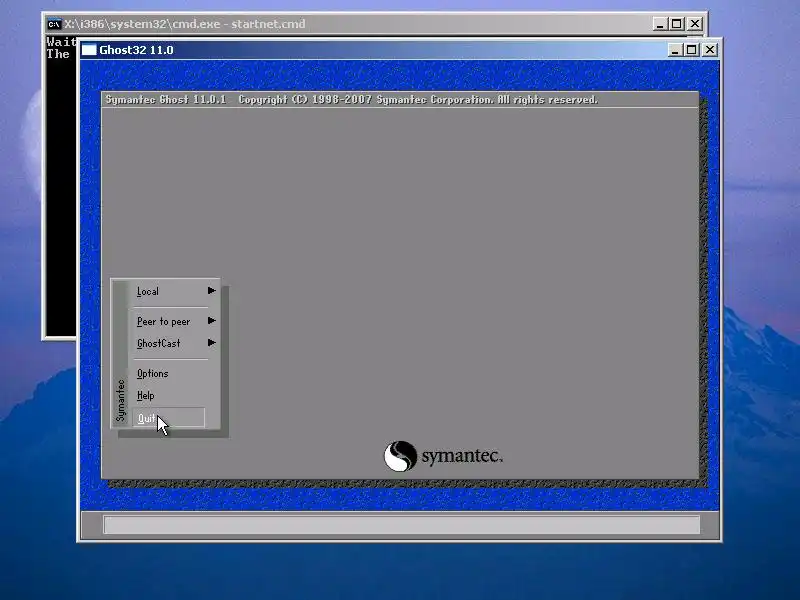Close the Ghost32 11.0 window
Image resolution: width=800 pixels, height=600 pixels.
click(x=710, y=50)
